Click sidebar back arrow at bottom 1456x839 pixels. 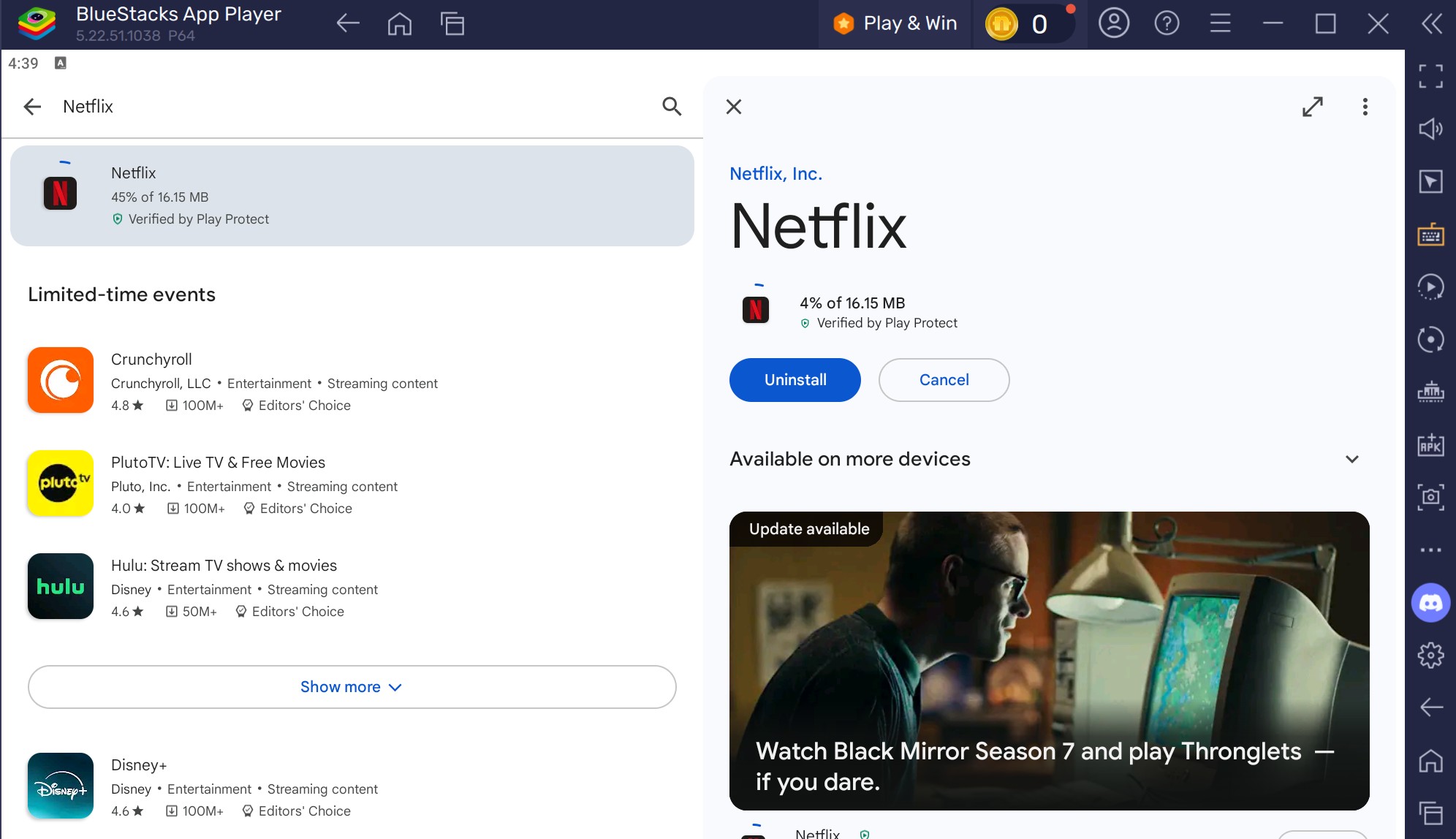[1430, 707]
